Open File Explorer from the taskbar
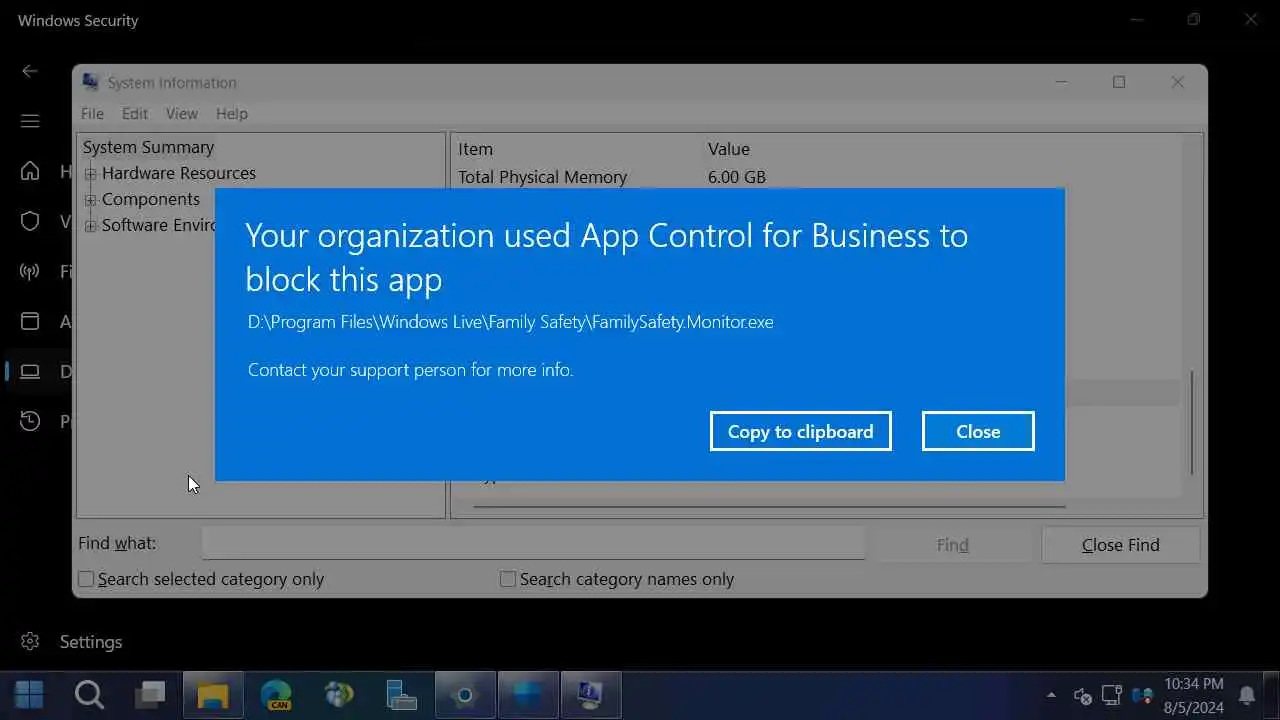The width and height of the screenshot is (1280, 720). click(x=213, y=694)
